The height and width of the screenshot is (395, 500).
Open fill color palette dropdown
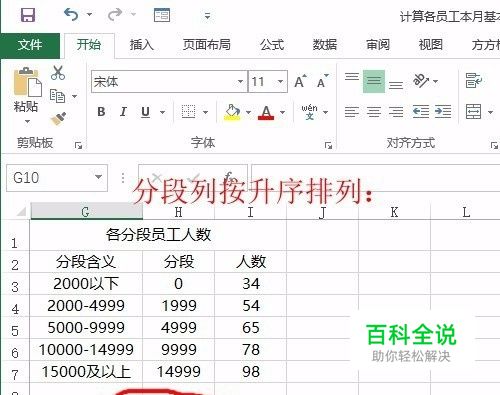(248, 112)
